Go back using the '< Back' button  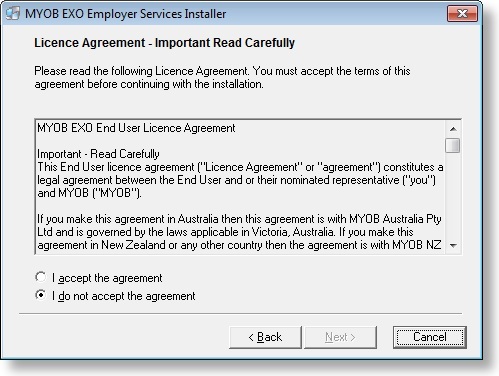click(265, 337)
